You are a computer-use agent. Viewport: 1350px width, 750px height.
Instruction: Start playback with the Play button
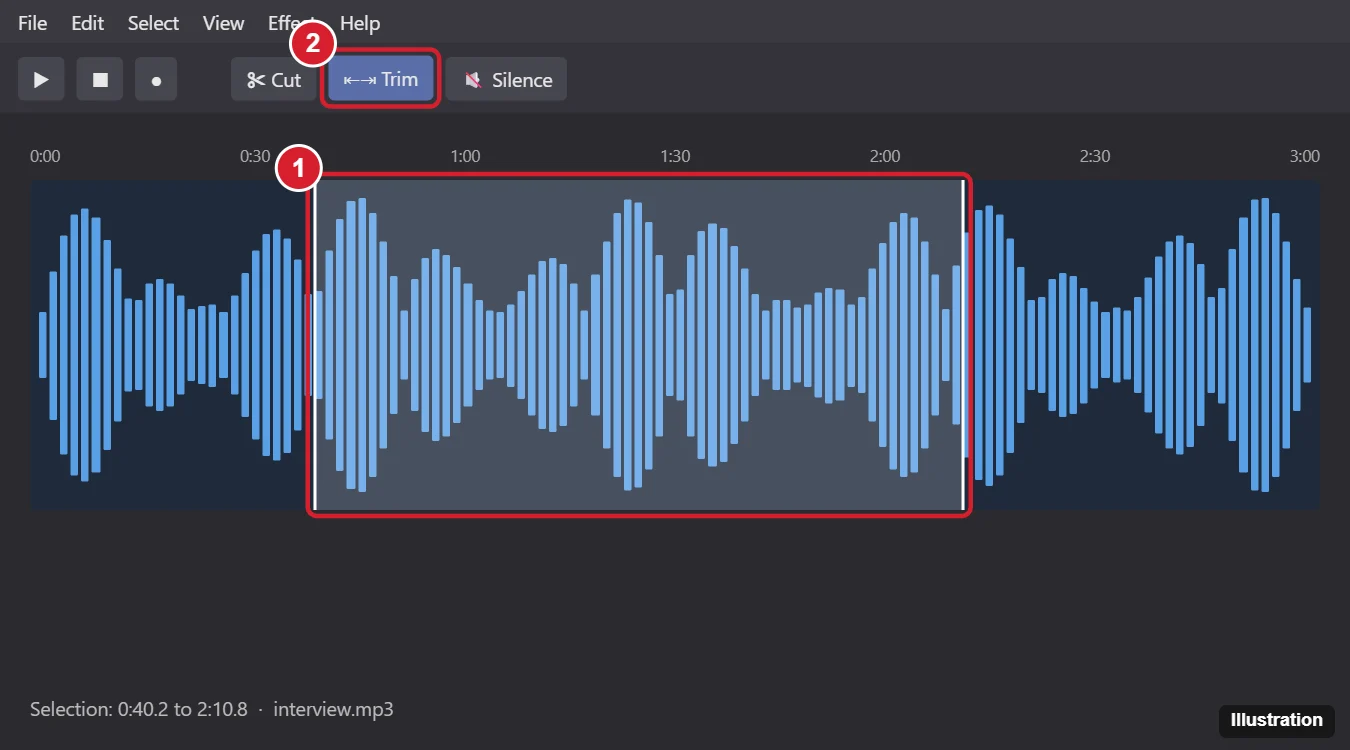(41, 80)
